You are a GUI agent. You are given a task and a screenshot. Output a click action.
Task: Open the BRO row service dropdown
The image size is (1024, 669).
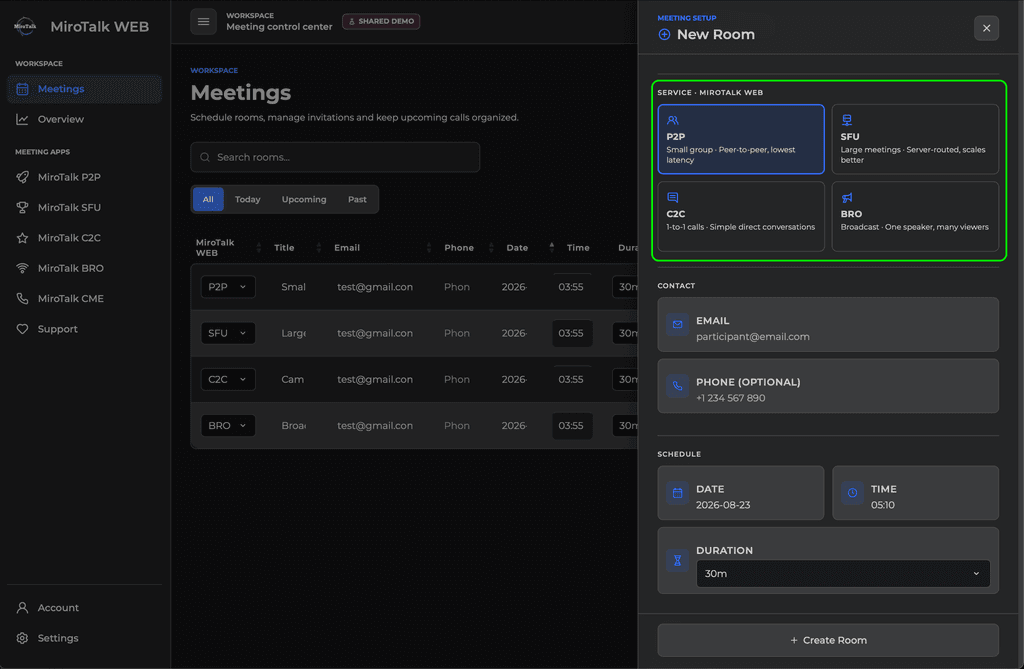(x=227, y=426)
